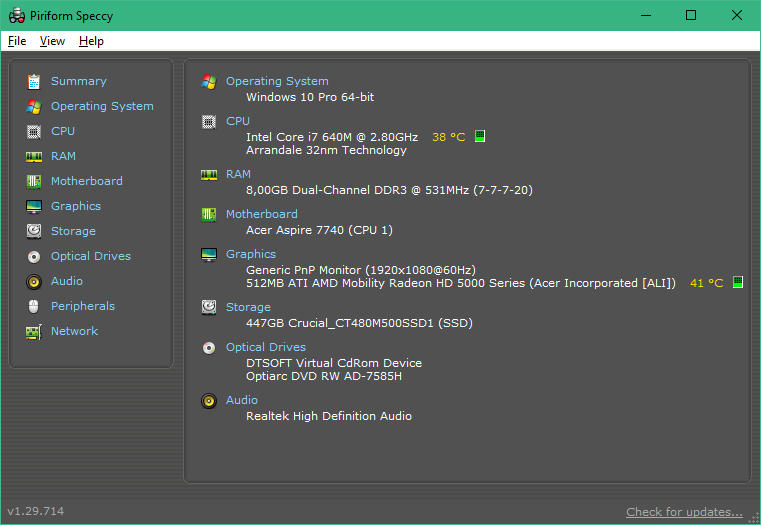Click the Summary clipboard icon in sidebar
This screenshot has height=525, width=761.
pos(34,82)
